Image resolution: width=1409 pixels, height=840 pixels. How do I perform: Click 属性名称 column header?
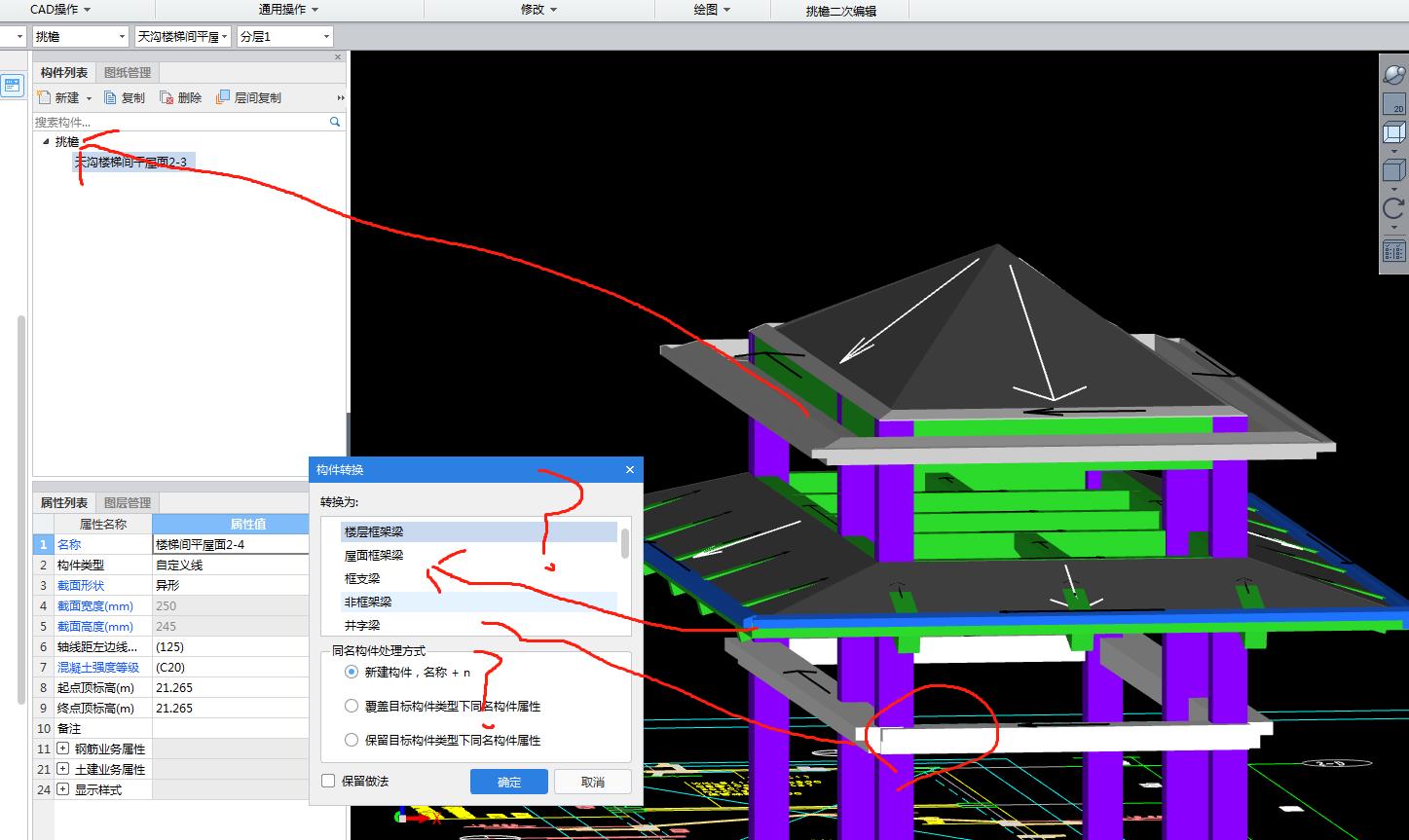[x=103, y=524]
